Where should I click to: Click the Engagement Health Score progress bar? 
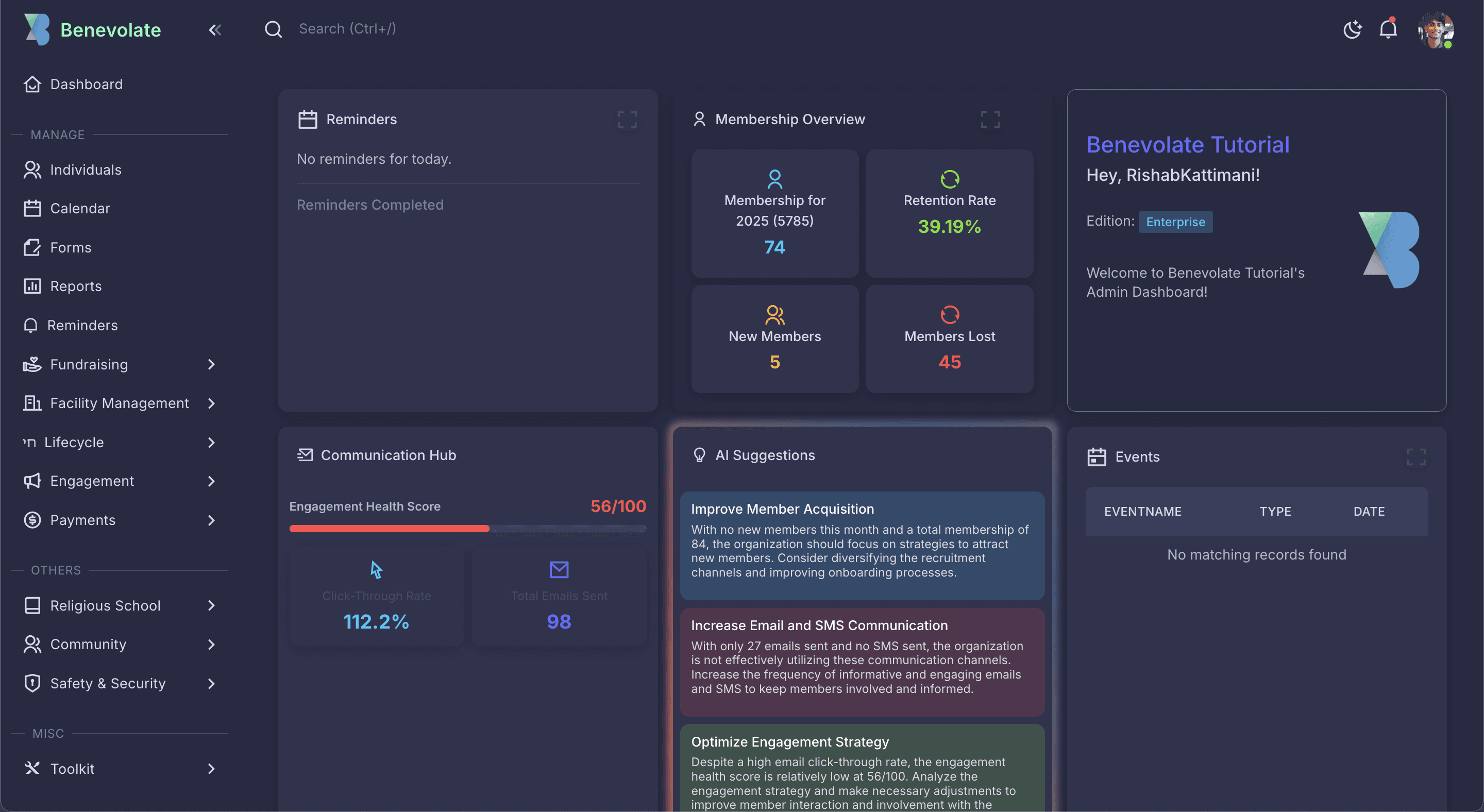point(467,529)
